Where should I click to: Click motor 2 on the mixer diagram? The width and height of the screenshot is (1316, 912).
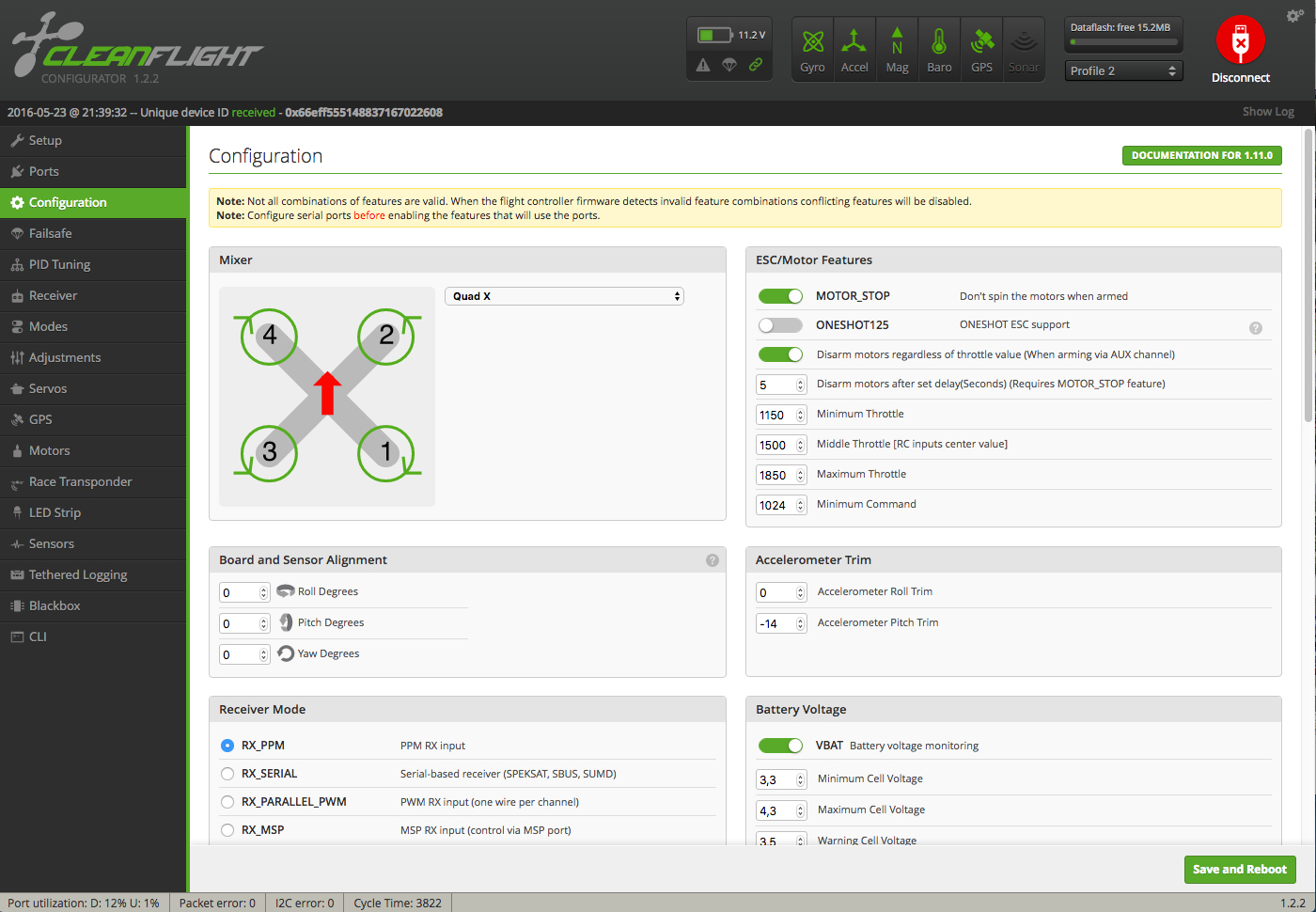(386, 336)
